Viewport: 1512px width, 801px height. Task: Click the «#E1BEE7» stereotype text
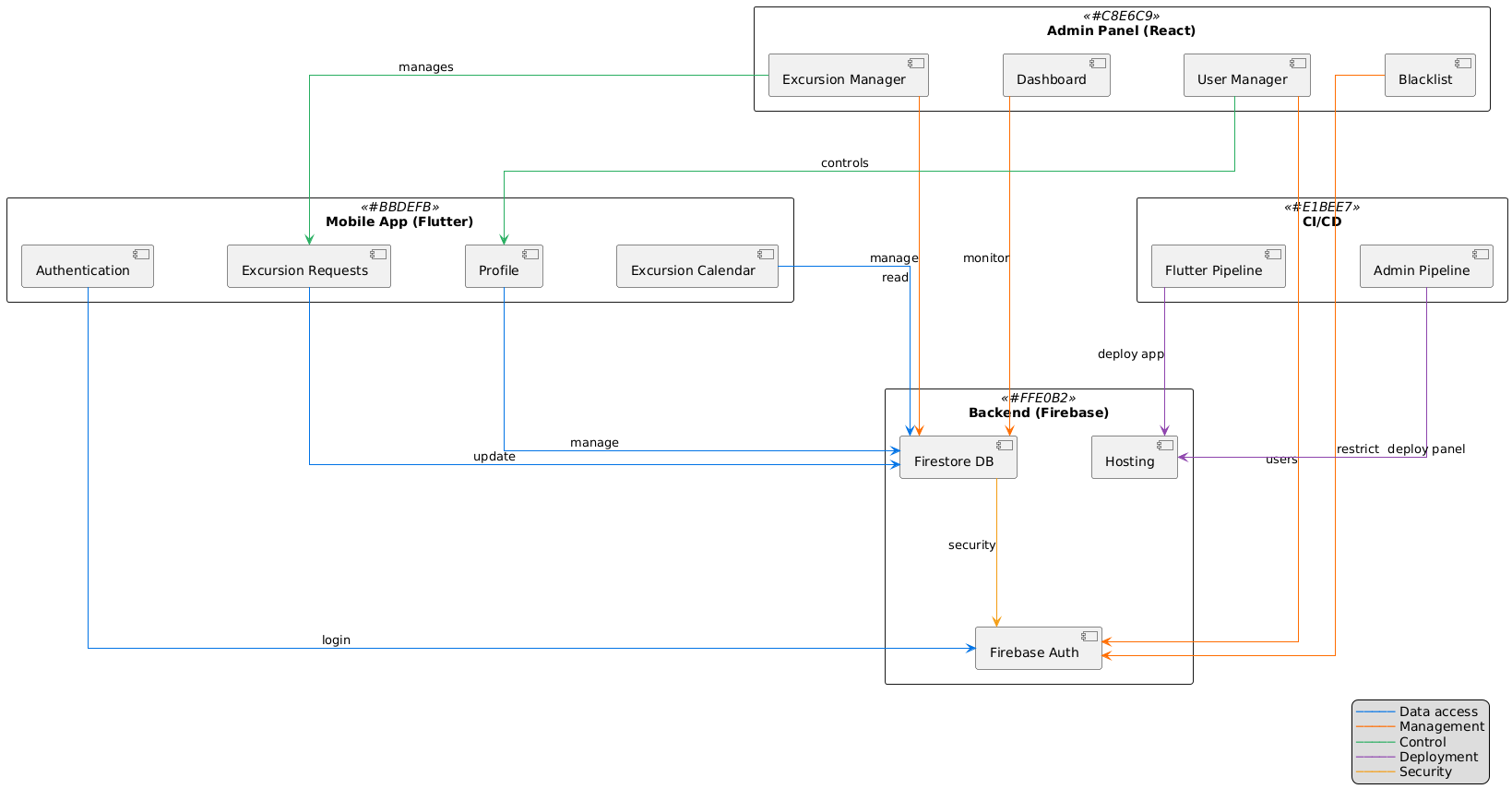(1322, 207)
